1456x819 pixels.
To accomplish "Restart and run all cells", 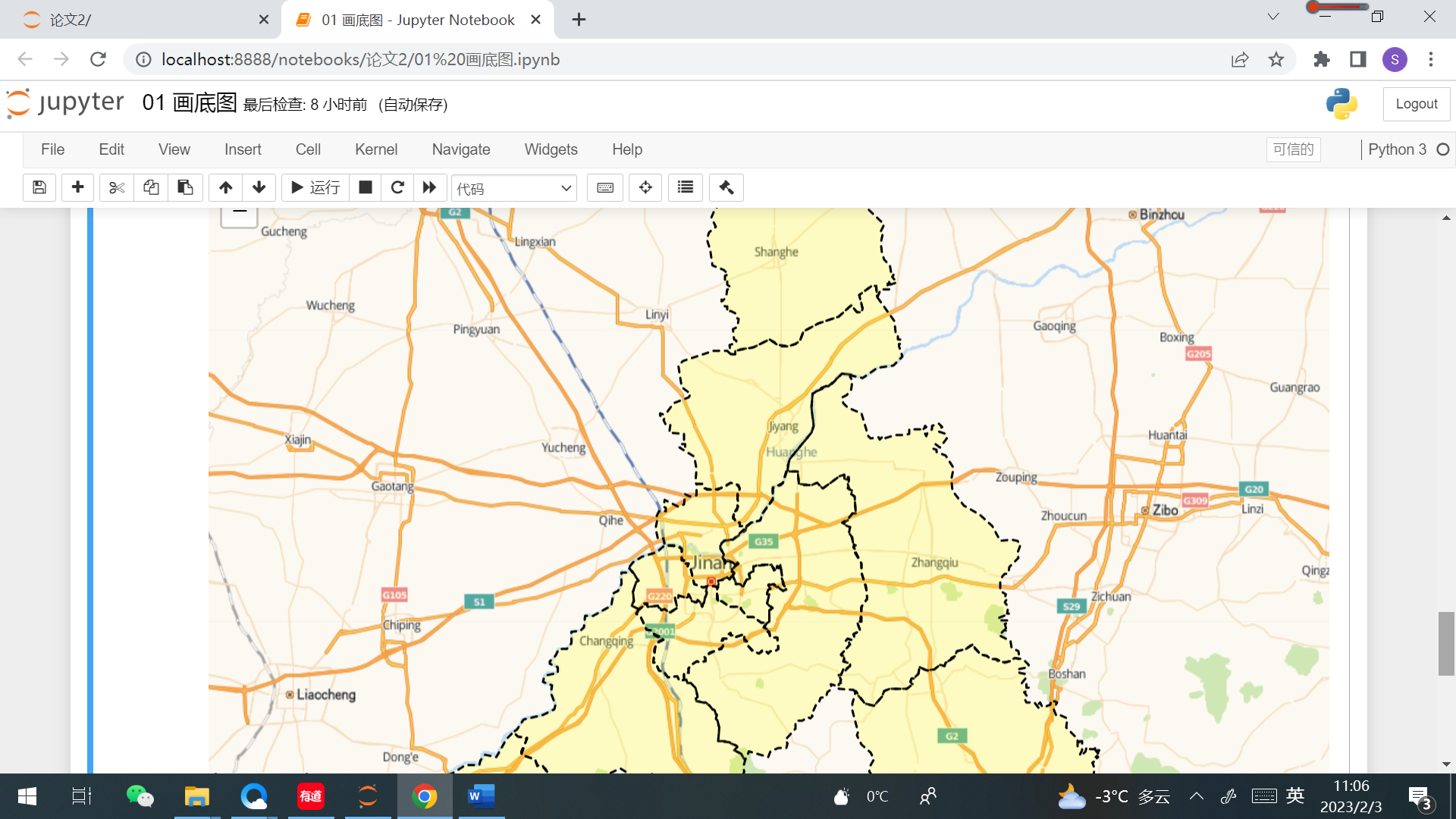I will pyautogui.click(x=429, y=187).
